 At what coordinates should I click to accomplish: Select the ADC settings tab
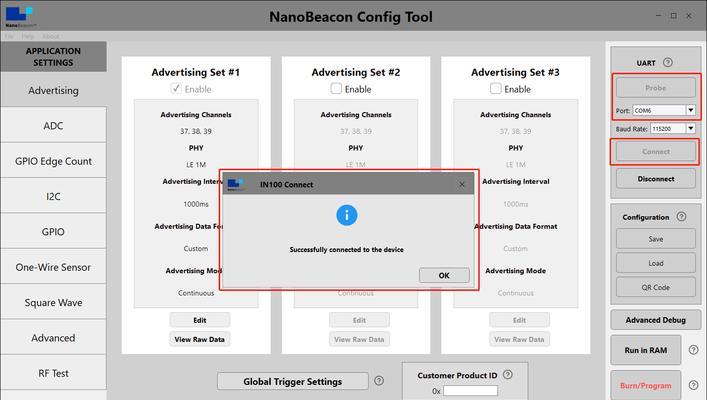point(53,125)
